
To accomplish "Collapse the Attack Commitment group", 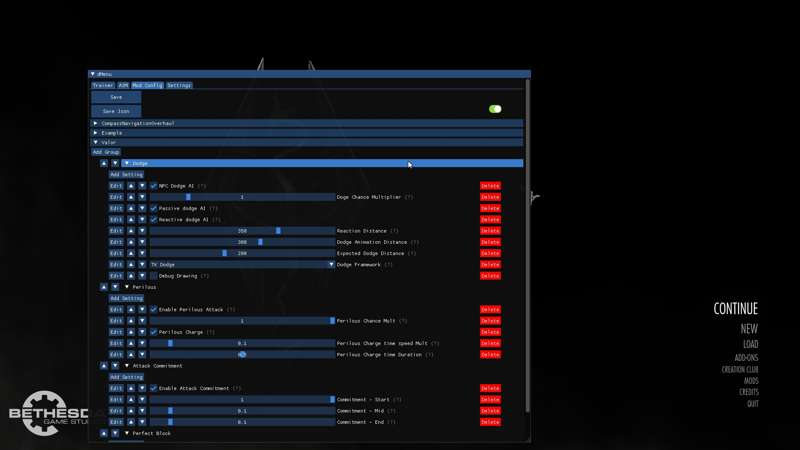I will 127,366.
